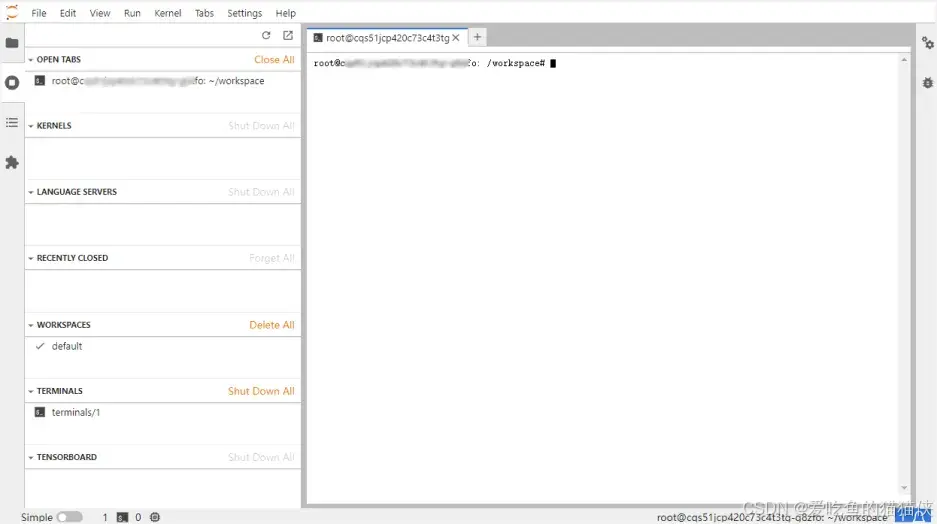937x524 pixels.
Task: Click the Simple label in status bar
Action: click(x=37, y=517)
